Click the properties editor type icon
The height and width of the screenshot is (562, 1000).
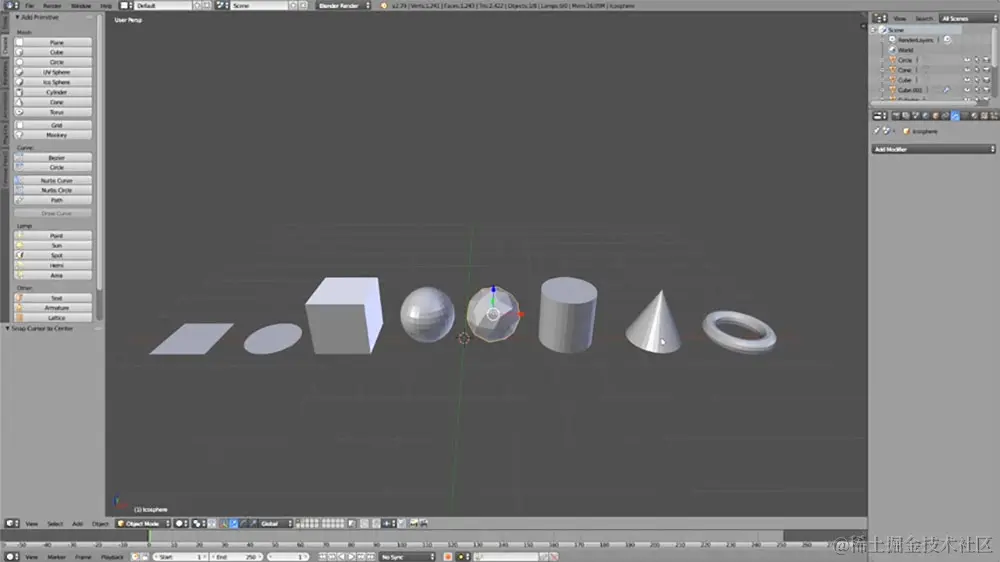click(x=880, y=116)
